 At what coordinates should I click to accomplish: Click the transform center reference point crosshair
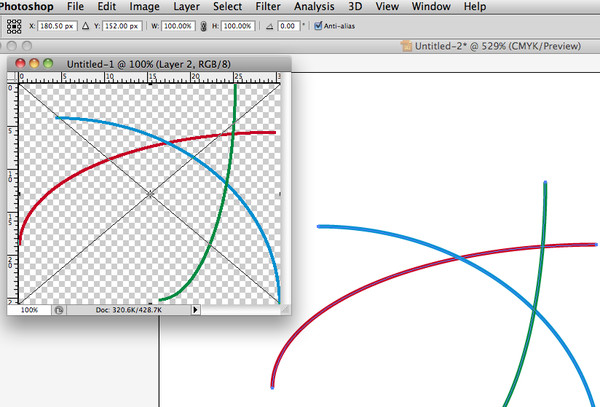(x=150, y=194)
